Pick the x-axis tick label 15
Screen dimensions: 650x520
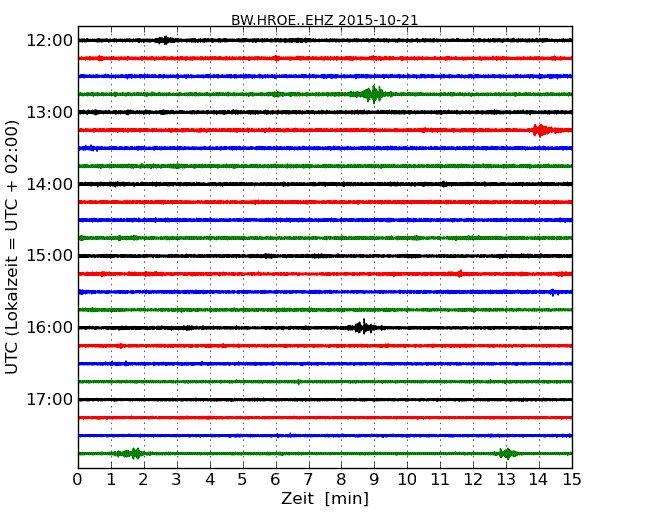(x=572, y=479)
